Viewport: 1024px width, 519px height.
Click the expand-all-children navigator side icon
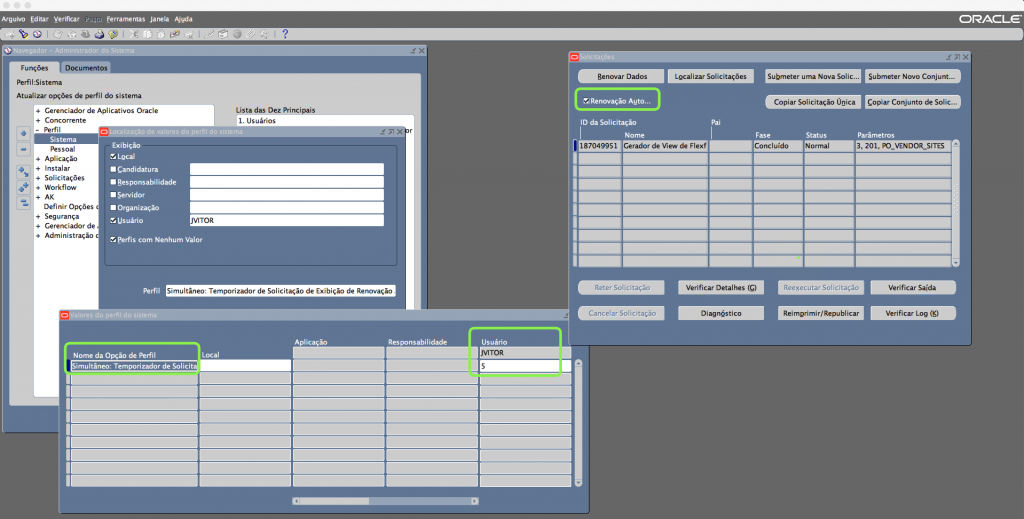[x=23, y=186]
